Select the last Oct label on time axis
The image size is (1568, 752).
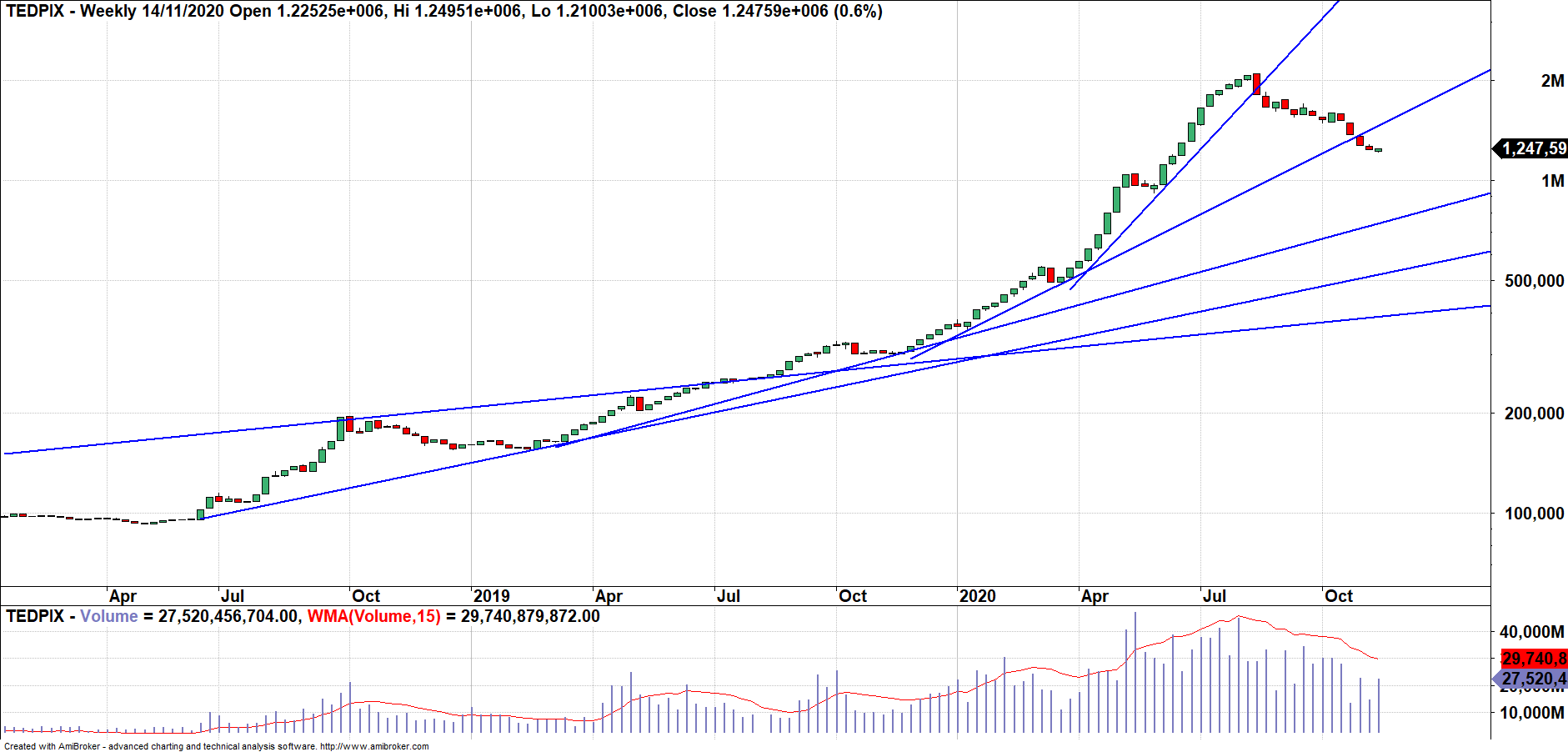[1338, 596]
